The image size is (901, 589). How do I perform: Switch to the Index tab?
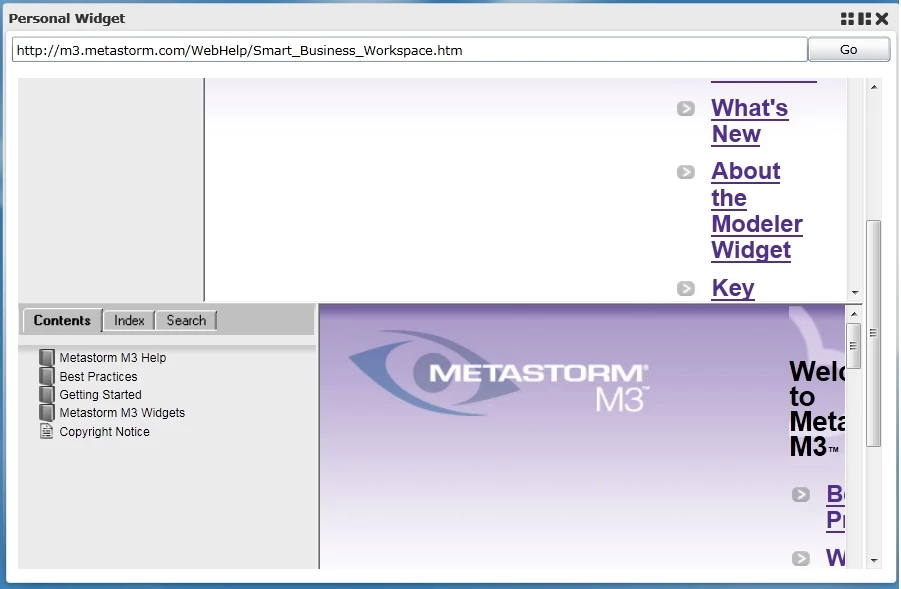click(x=129, y=321)
